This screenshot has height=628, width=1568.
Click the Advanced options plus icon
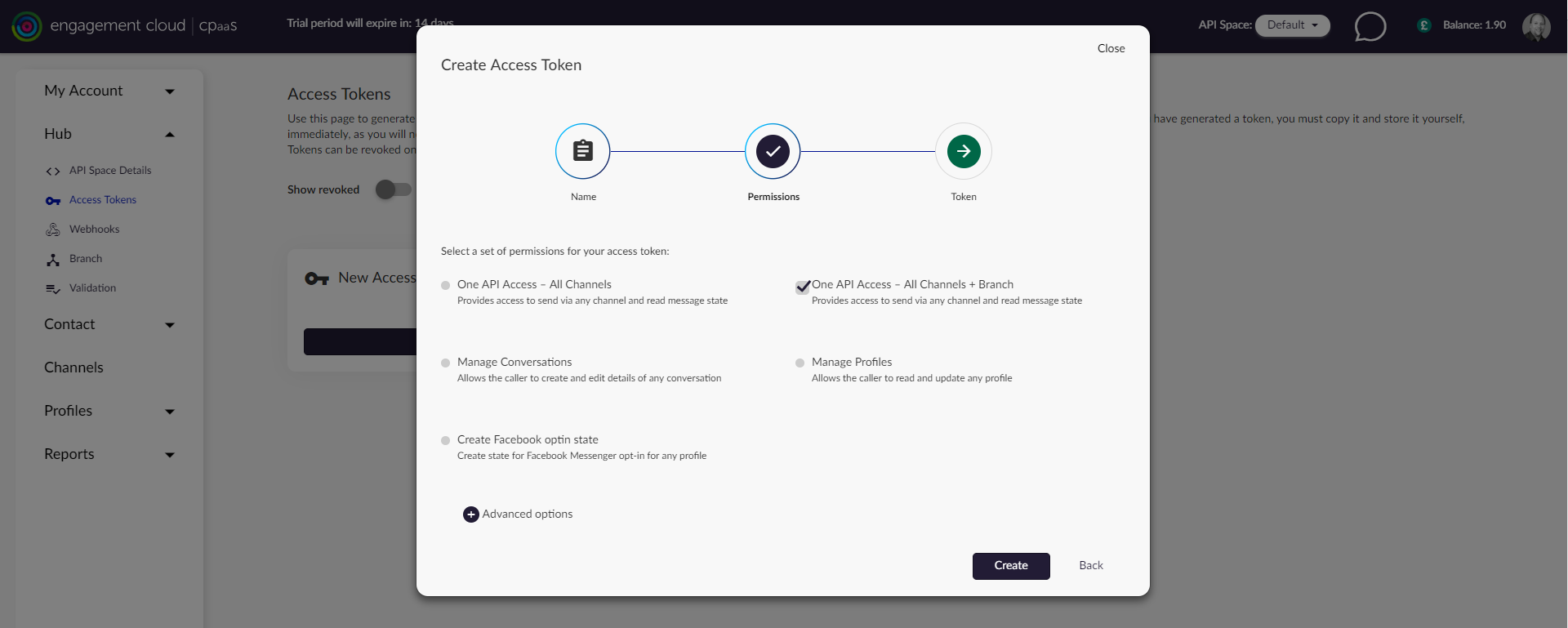[x=471, y=514]
